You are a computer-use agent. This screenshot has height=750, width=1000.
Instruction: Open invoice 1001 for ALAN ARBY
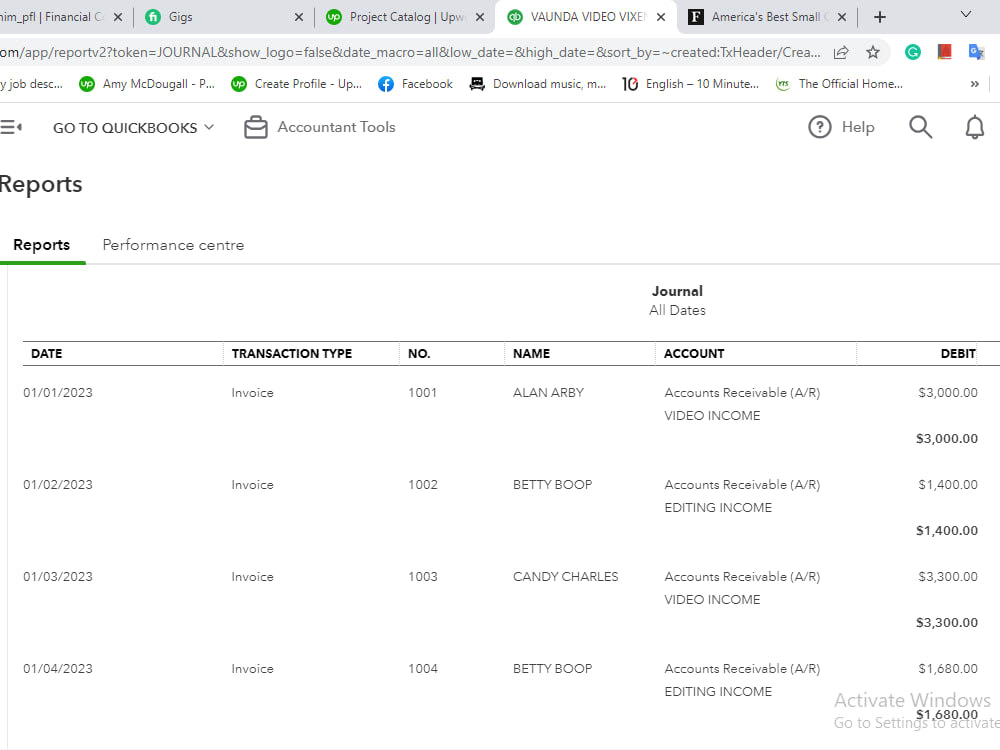click(x=422, y=393)
